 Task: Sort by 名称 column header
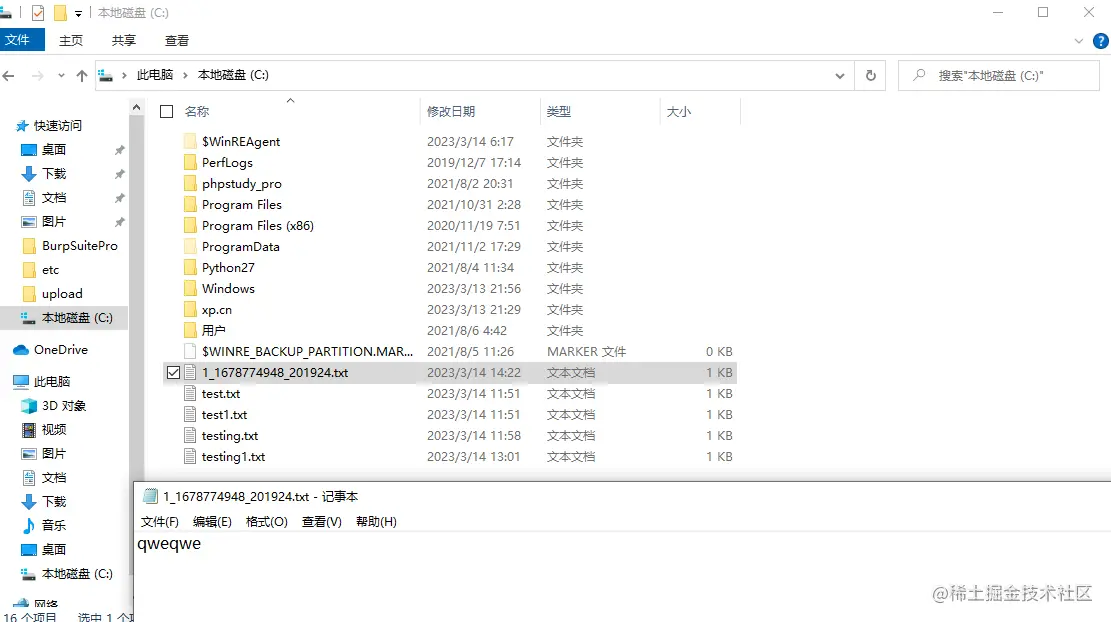tap(197, 111)
